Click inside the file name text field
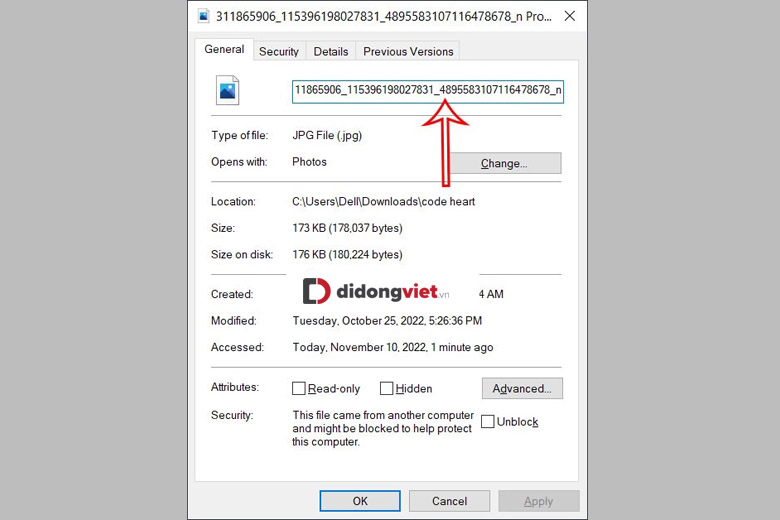Screen dimensions: 780x520 pyautogui.click(x=427, y=91)
